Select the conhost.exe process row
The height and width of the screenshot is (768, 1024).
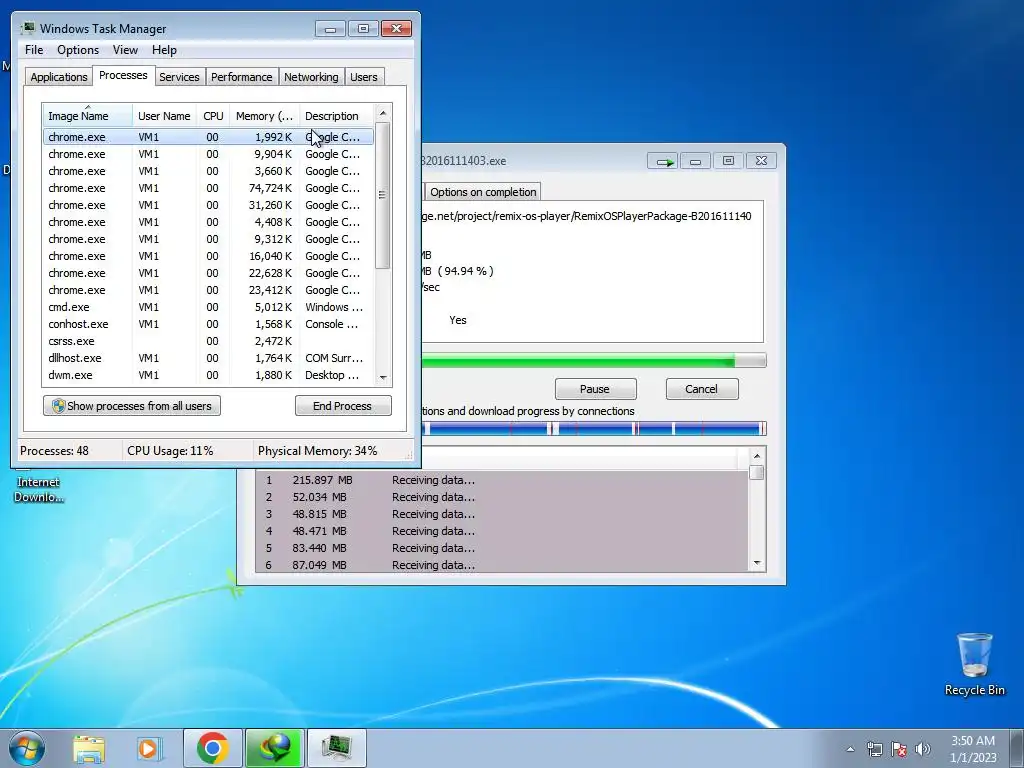[208, 324]
